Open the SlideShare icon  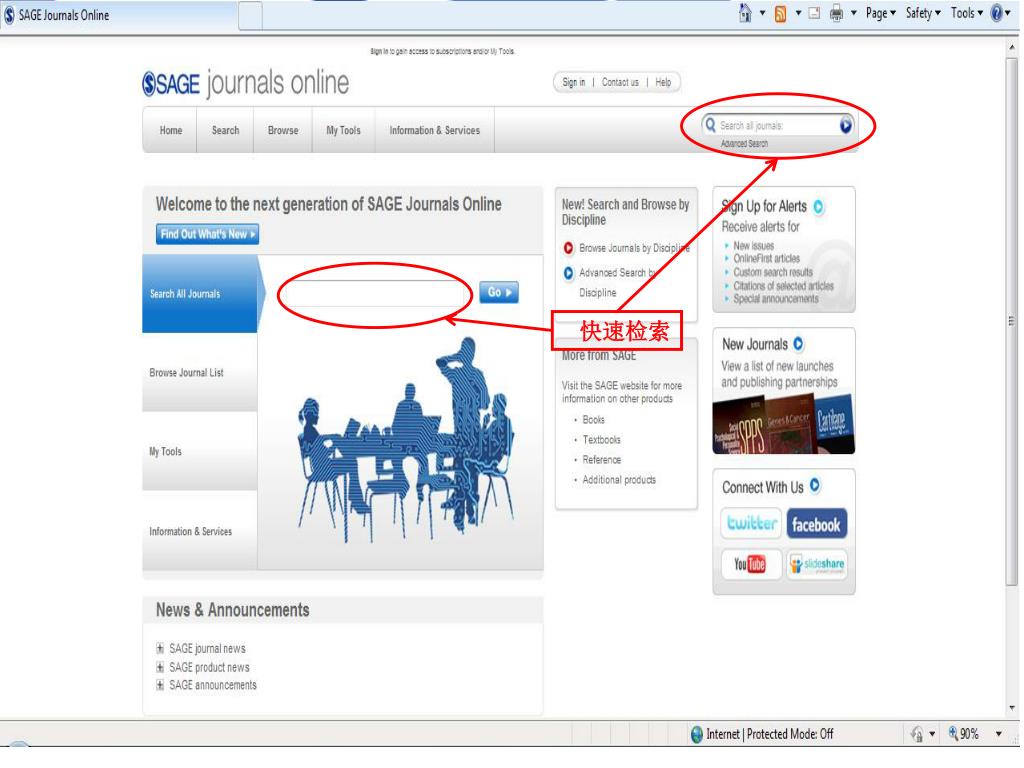pos(817,564)
